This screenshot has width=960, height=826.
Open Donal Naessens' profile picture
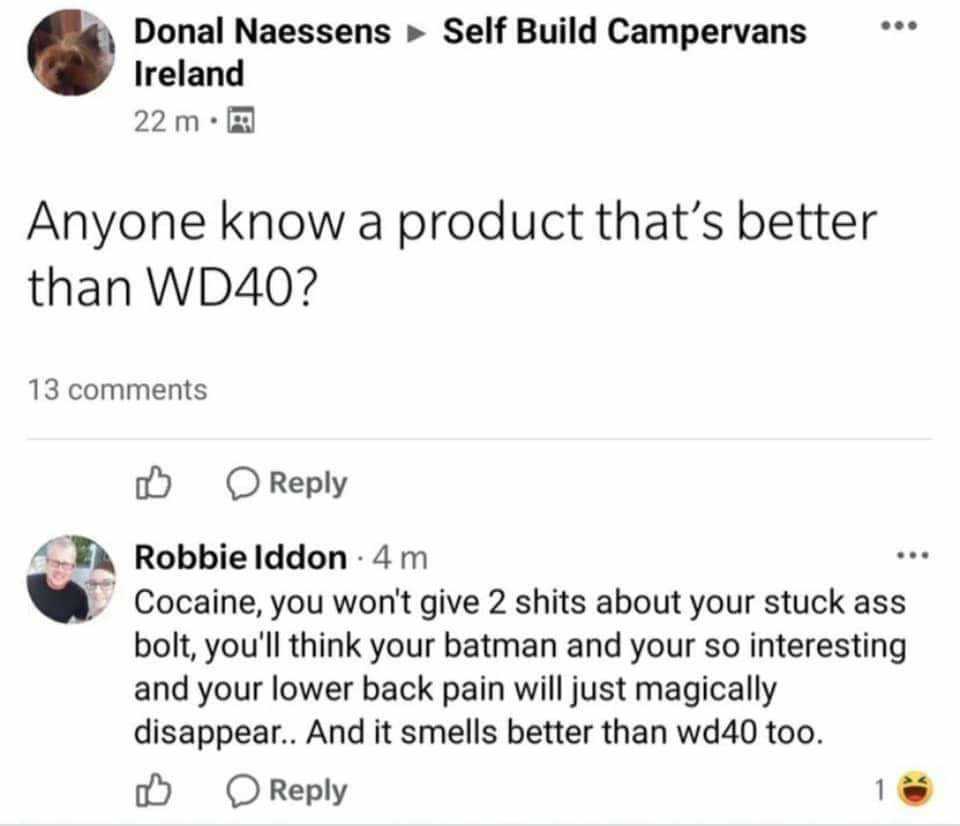click(x=69, y=54)
